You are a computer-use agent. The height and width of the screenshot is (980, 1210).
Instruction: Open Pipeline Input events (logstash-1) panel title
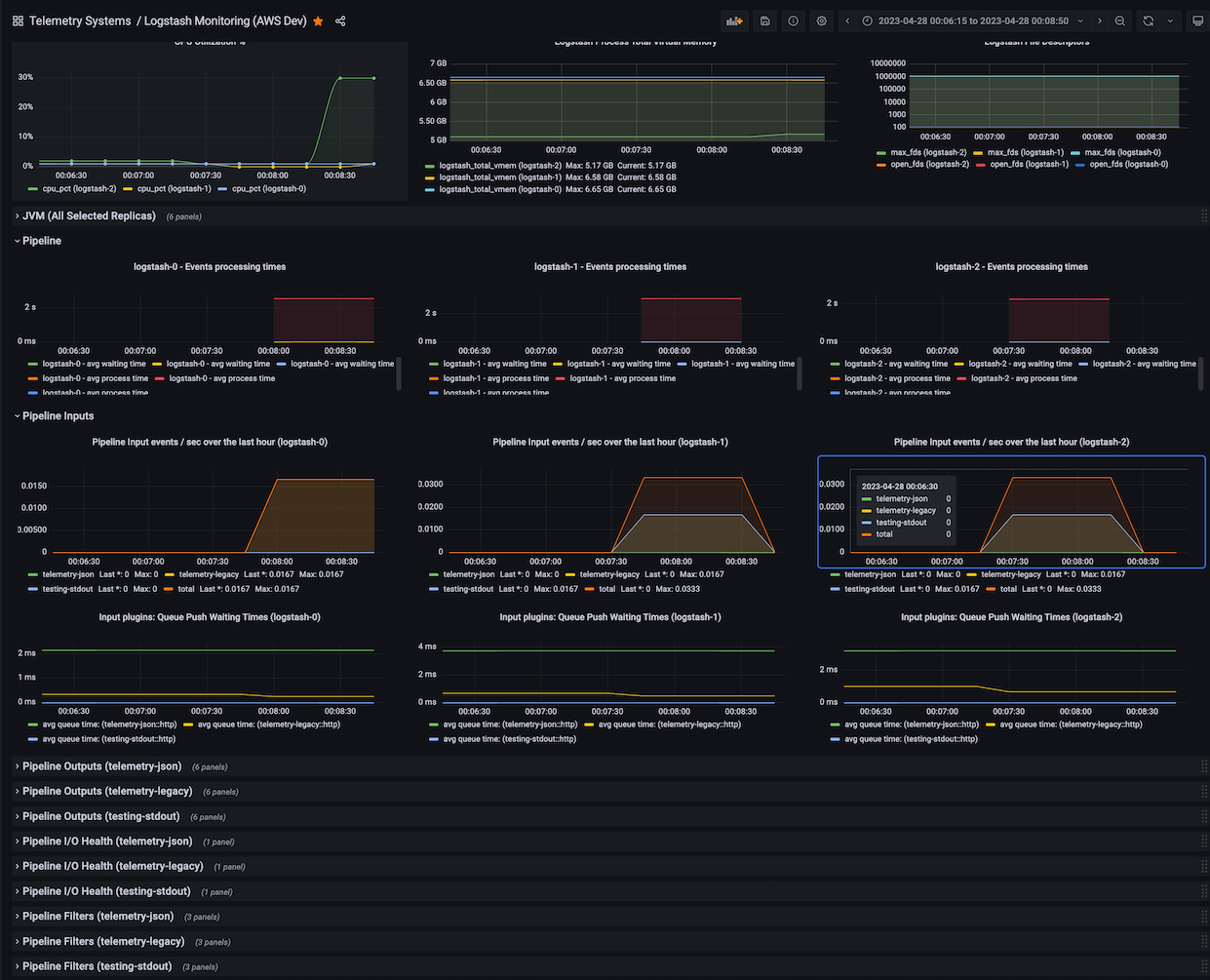(610, 442)
